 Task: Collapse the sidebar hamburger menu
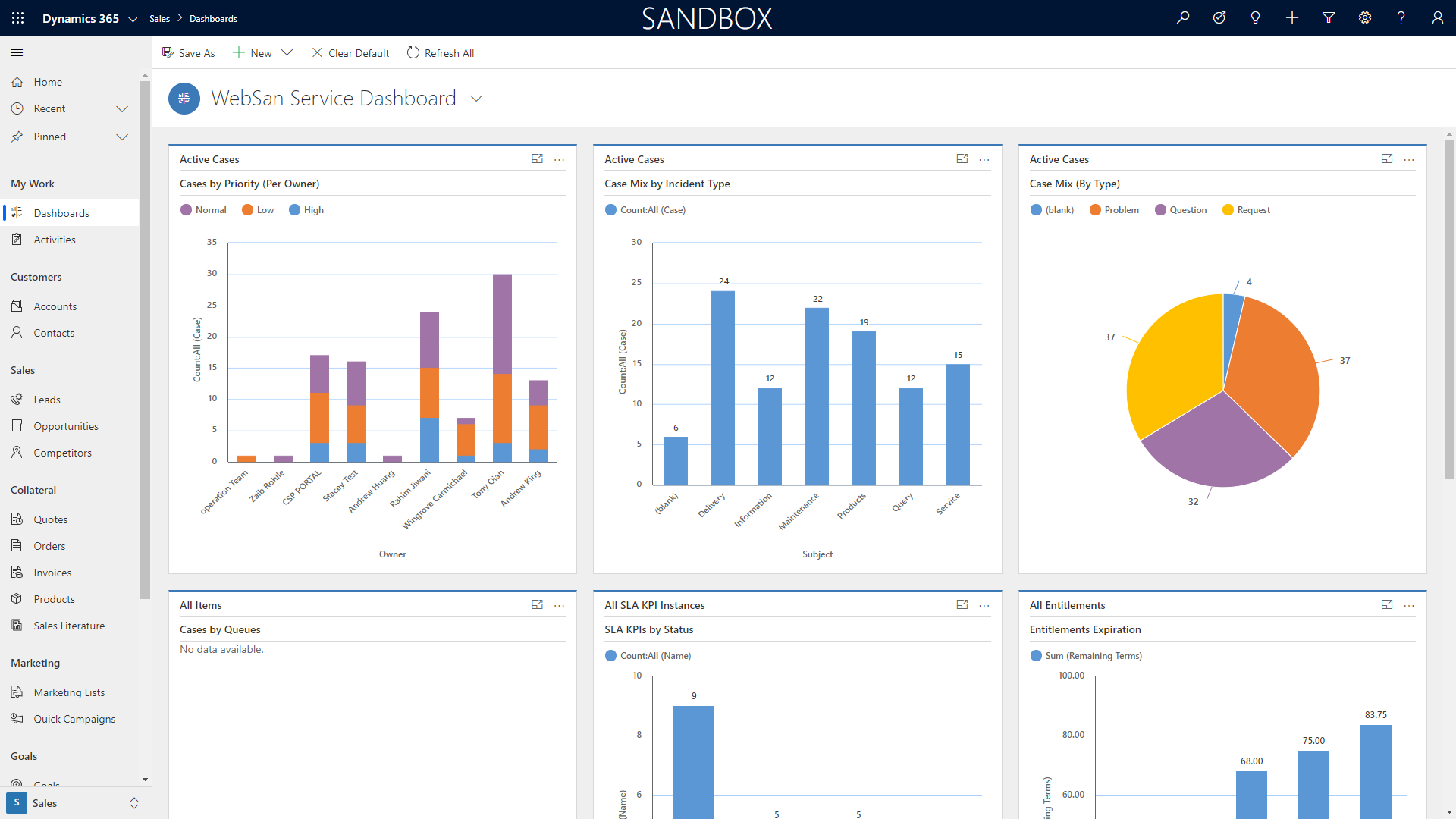pos(17,52)
